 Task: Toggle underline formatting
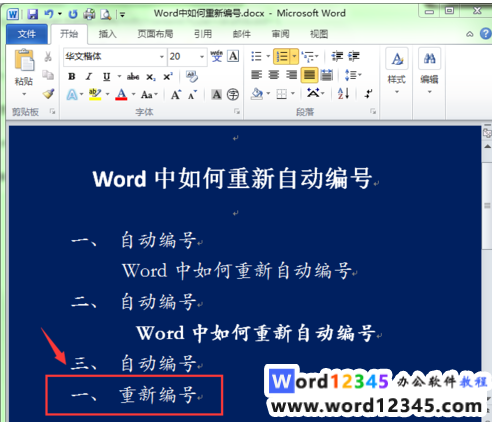106,77
